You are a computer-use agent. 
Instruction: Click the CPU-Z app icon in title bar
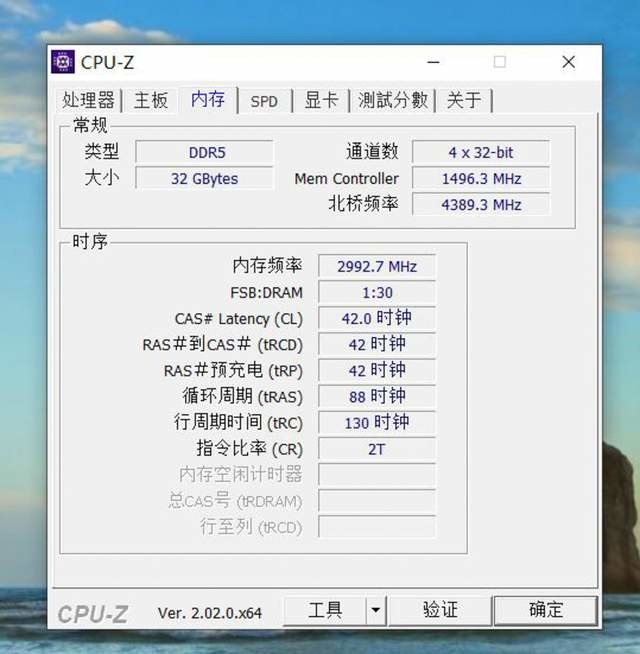(x=63, y=62)
